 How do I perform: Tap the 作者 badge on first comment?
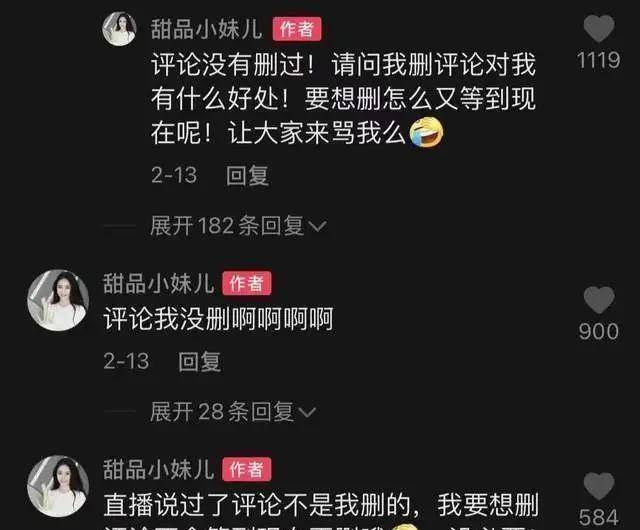[x=297, y=29]
